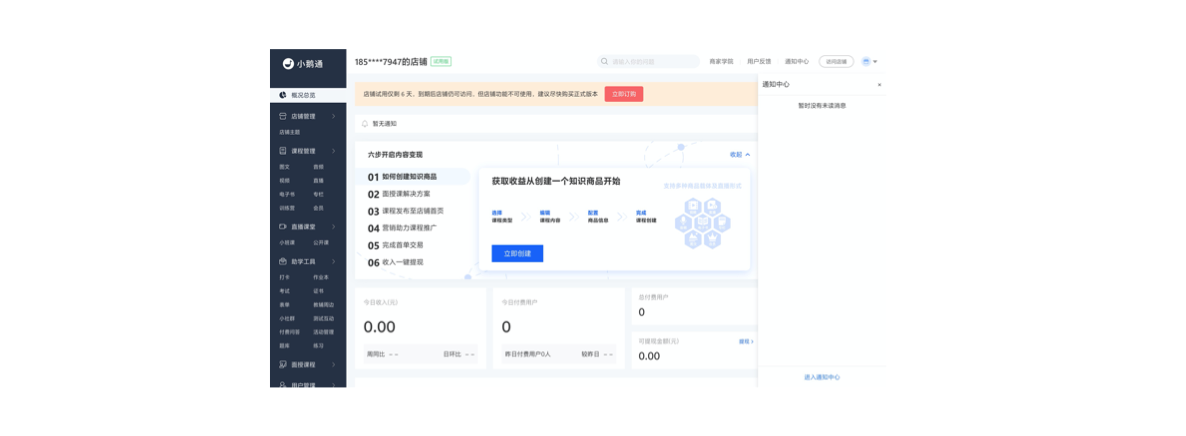Click the account avatar icon at top right
Image resolution: width=1186 pixels, height=436 pixels.
(x=866, y=61)
